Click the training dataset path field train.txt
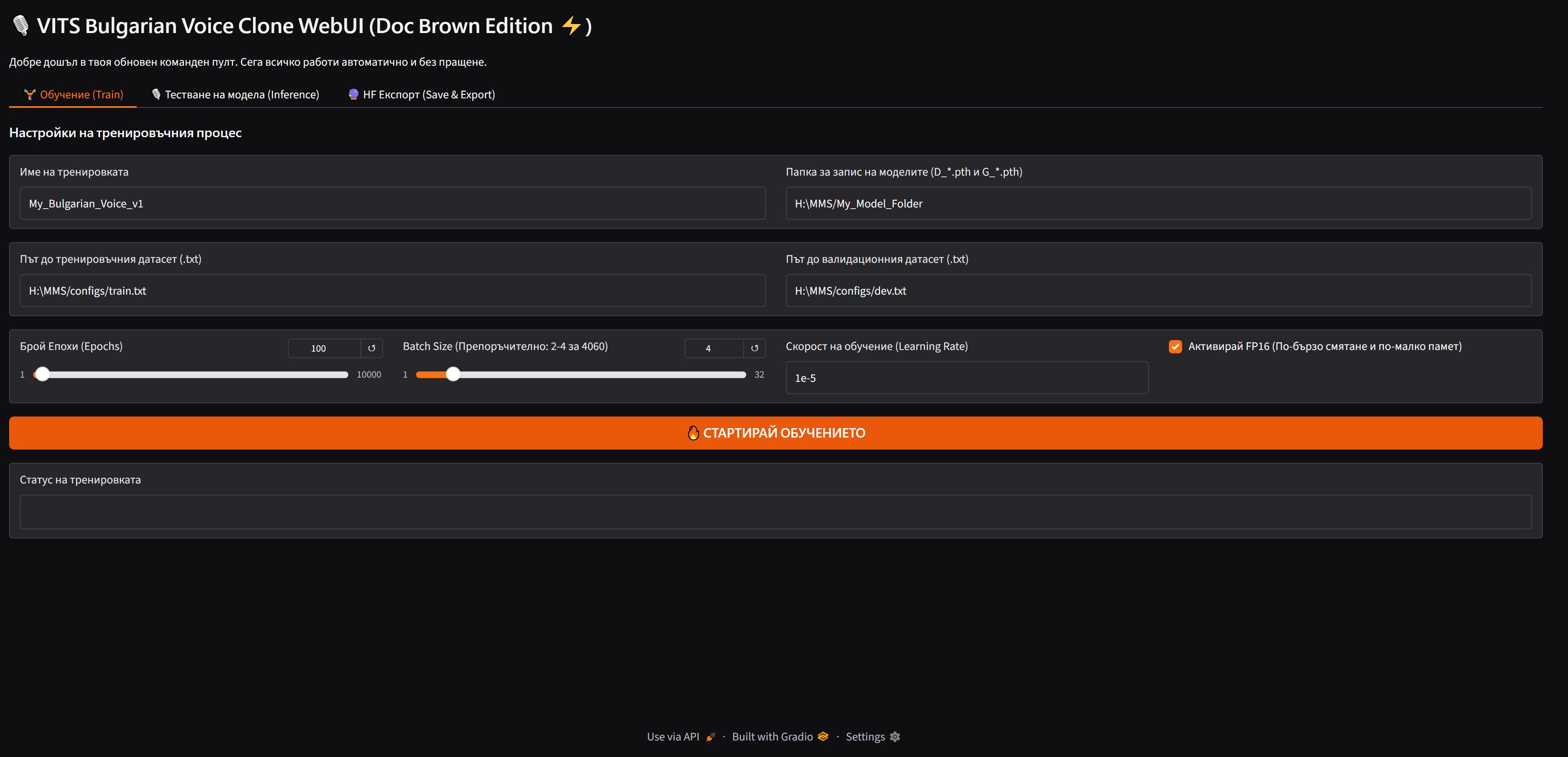This screenshot has width=1568, height=757. pos(393,290)
